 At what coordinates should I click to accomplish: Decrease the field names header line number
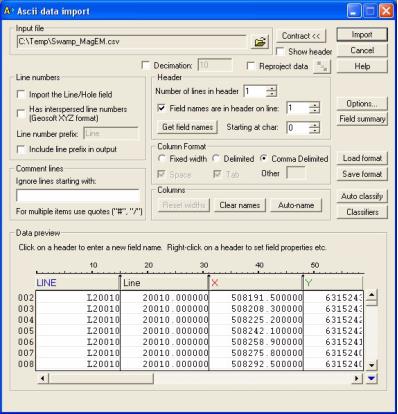click(x=314, y=110)
